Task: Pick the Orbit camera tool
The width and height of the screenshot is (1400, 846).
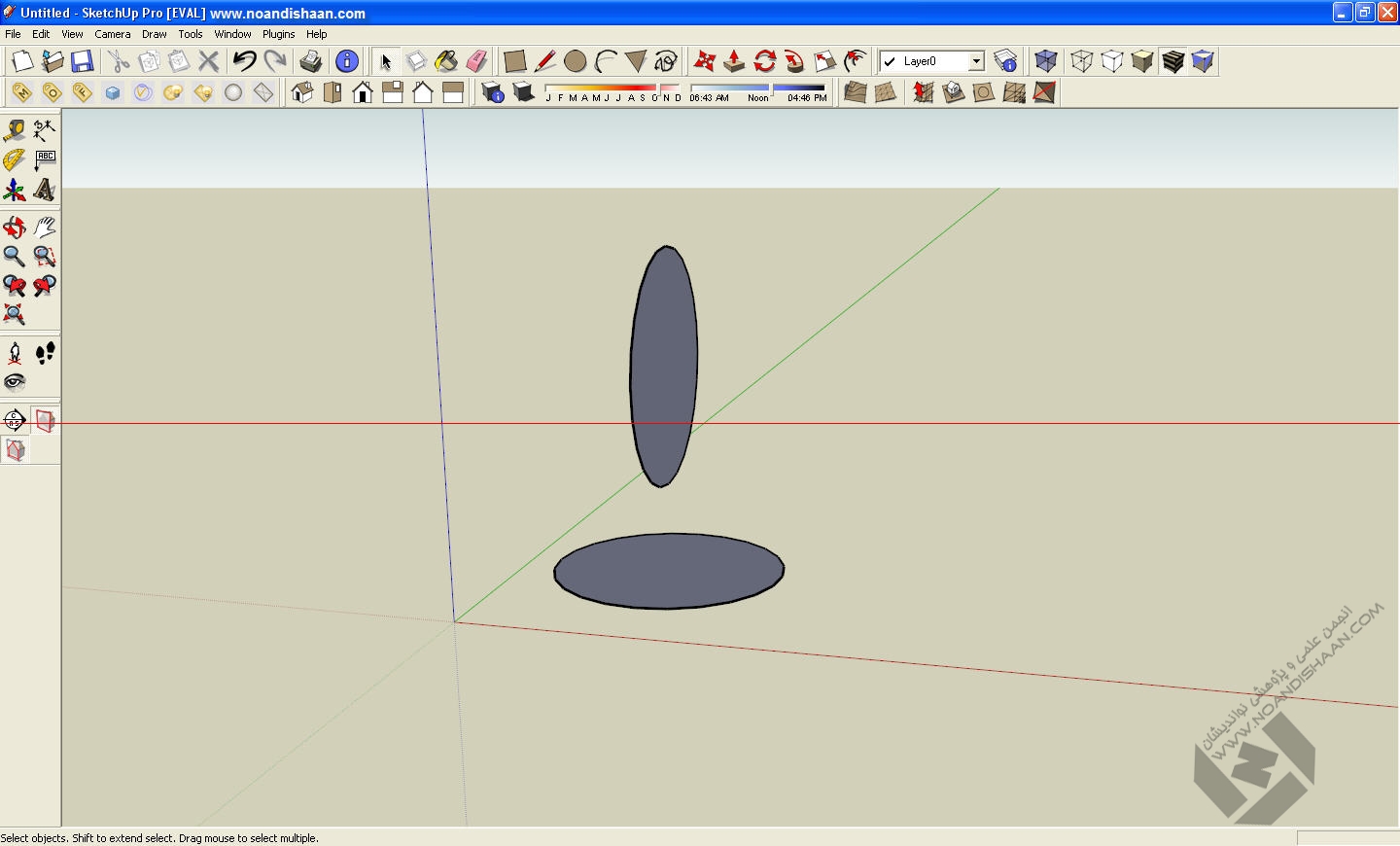Action: [15, 228]
